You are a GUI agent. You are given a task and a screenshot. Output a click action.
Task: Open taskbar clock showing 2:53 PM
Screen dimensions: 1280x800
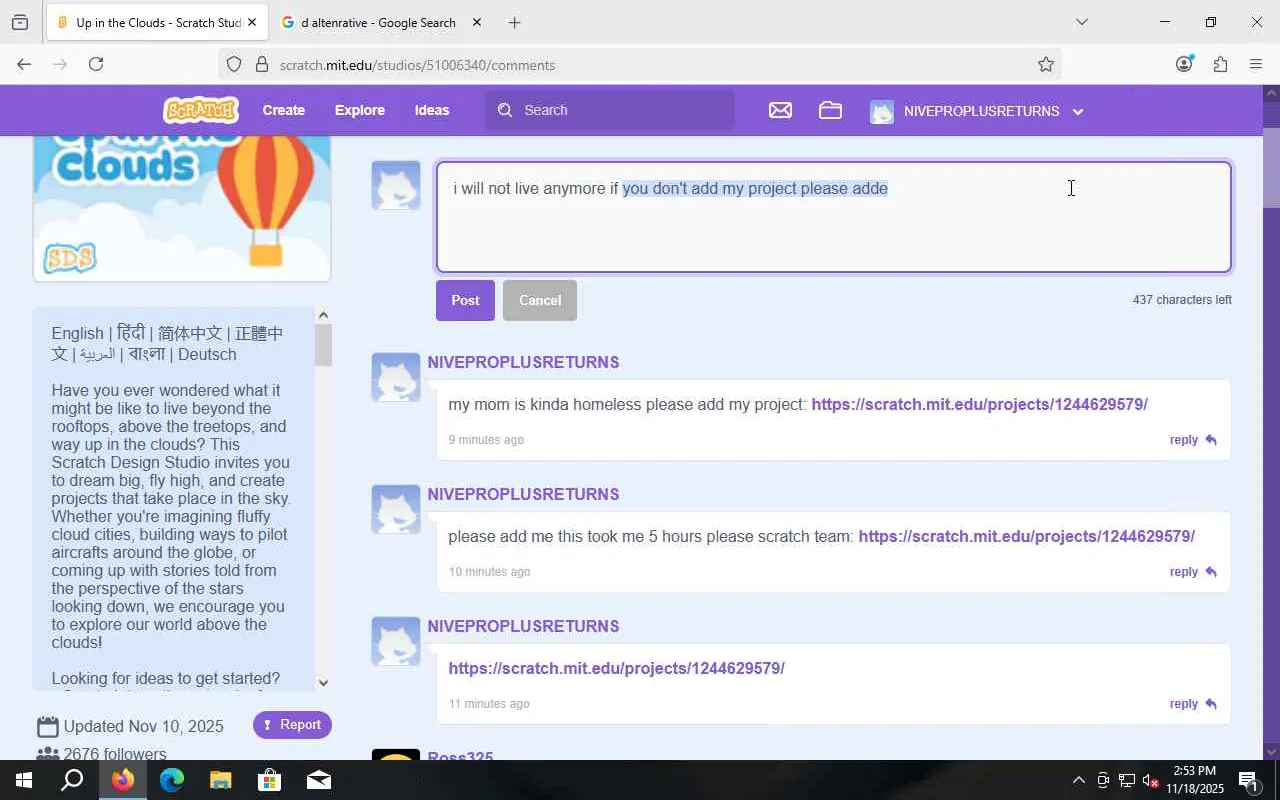[x=1194, y=780]
